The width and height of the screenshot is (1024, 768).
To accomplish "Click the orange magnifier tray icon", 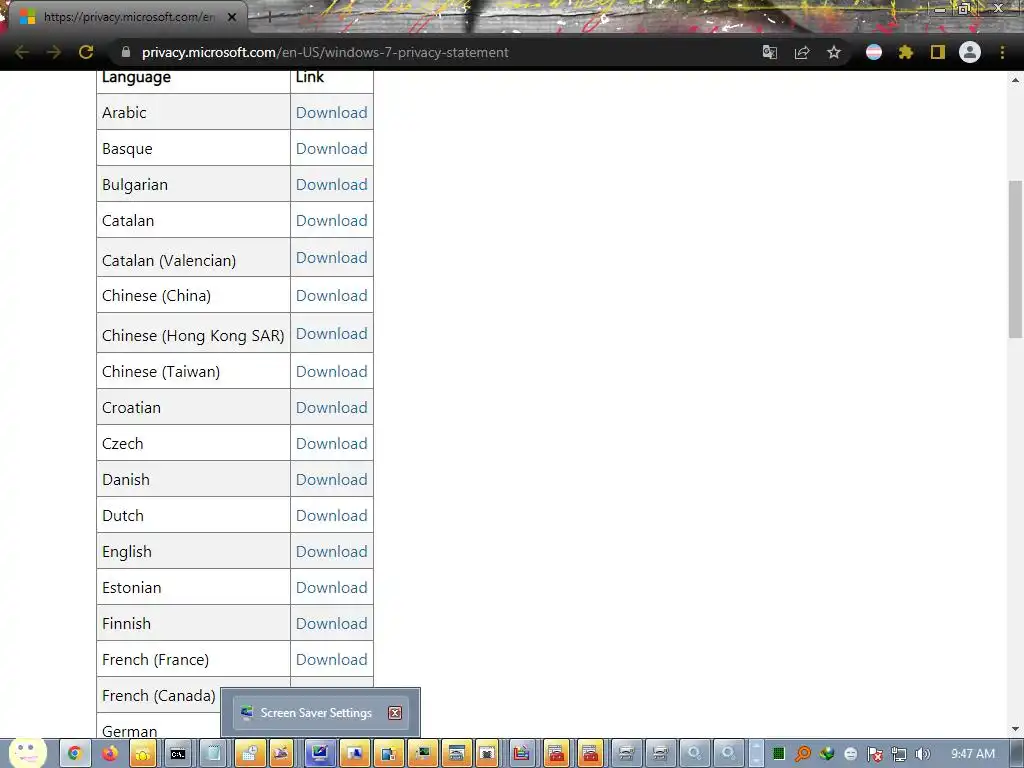I will (803, 755).
